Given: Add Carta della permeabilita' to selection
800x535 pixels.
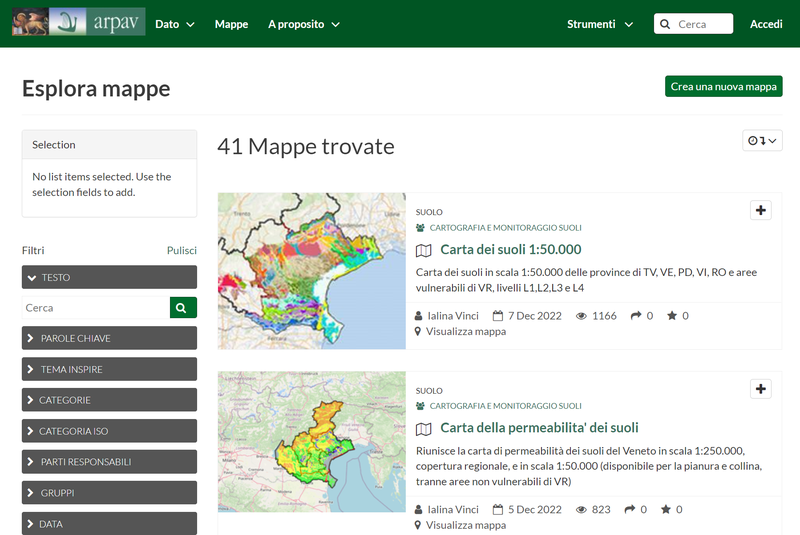Looking at the screenshot, I should [x=760, y=389].
